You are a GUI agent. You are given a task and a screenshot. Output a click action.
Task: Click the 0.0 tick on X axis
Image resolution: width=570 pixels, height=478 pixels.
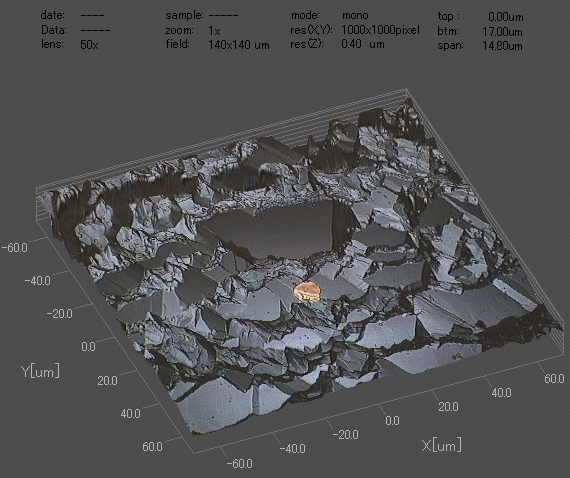pyautogui.click(x=392, y=421)
